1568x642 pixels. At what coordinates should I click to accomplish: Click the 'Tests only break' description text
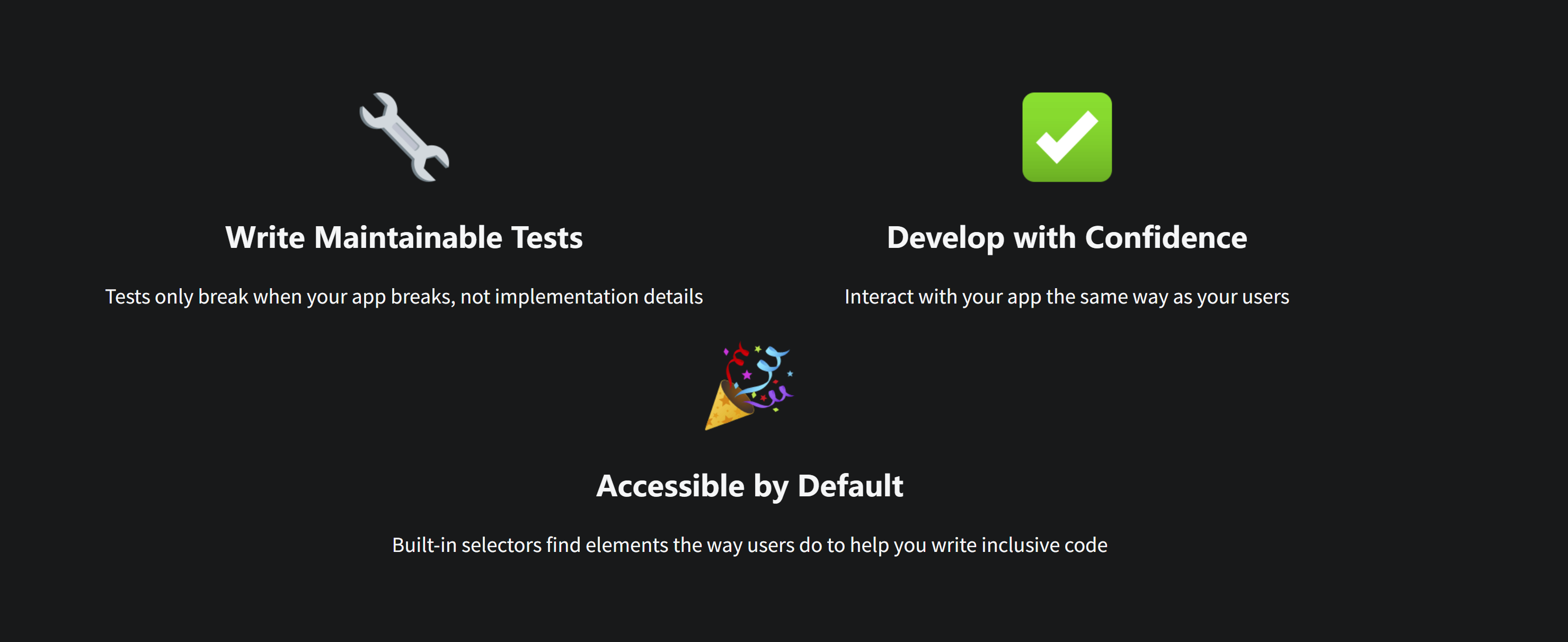pos(404,297)
